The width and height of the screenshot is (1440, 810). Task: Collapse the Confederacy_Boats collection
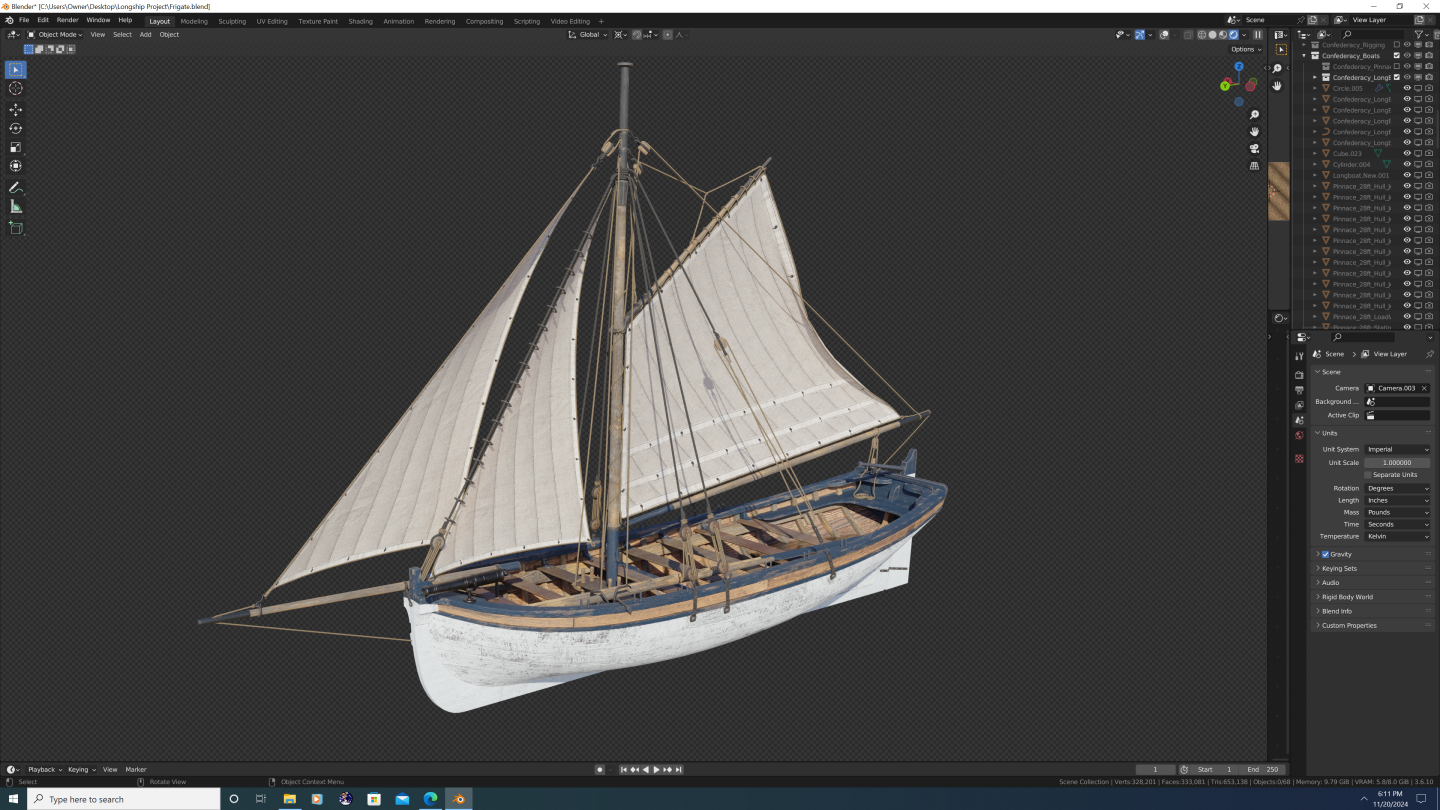1304,56
